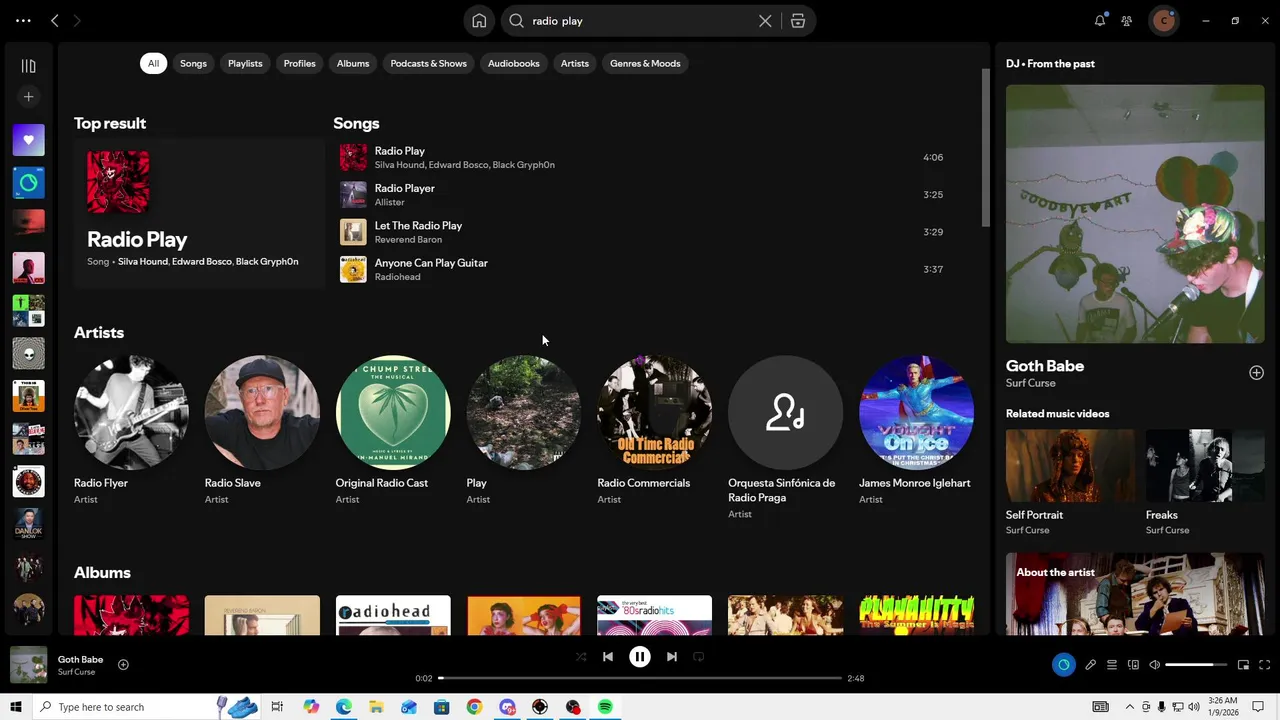Open the Windows Start menu

[15, 707]
